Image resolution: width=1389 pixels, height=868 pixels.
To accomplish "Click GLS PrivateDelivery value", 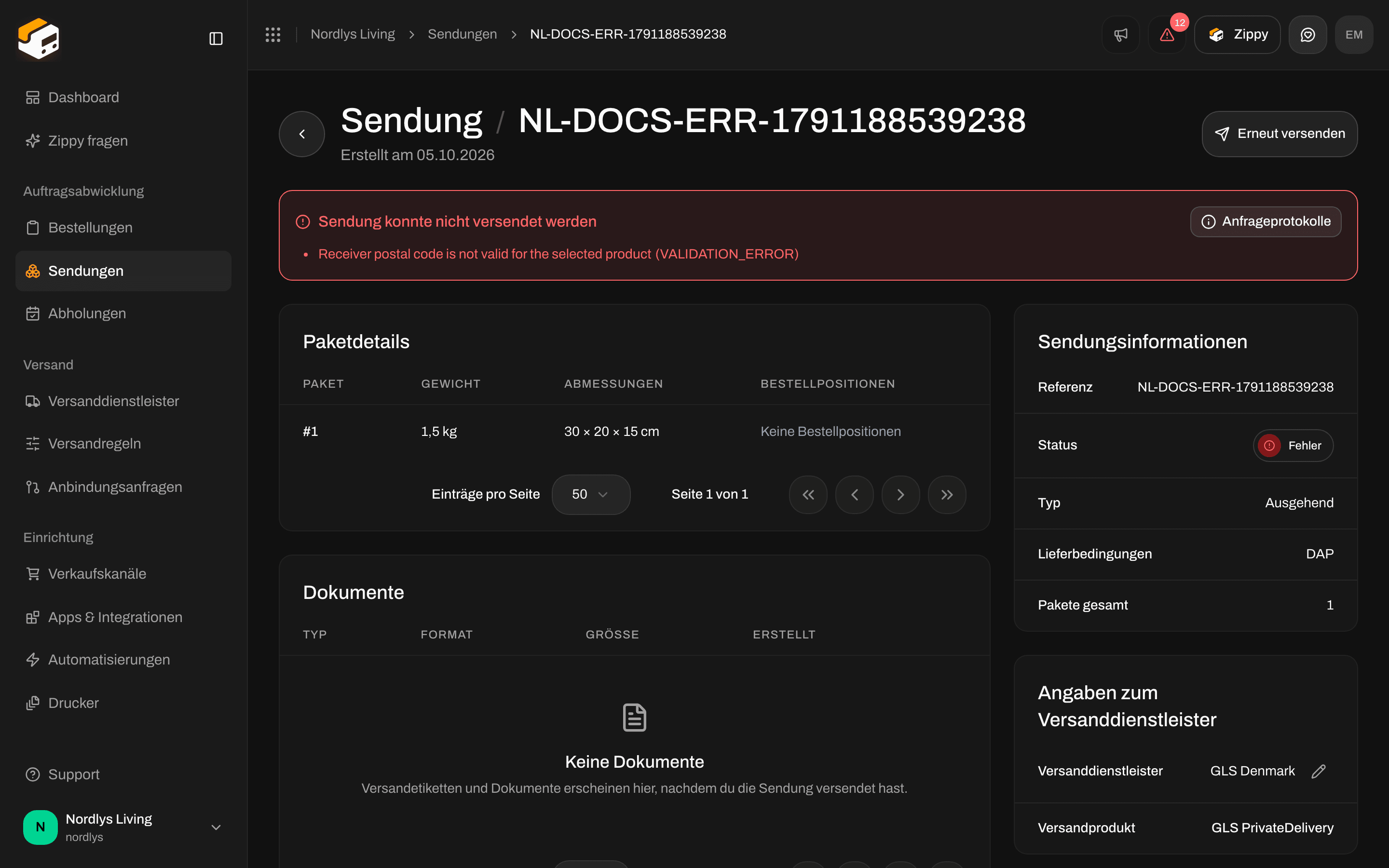I will tap(1272, 828).
